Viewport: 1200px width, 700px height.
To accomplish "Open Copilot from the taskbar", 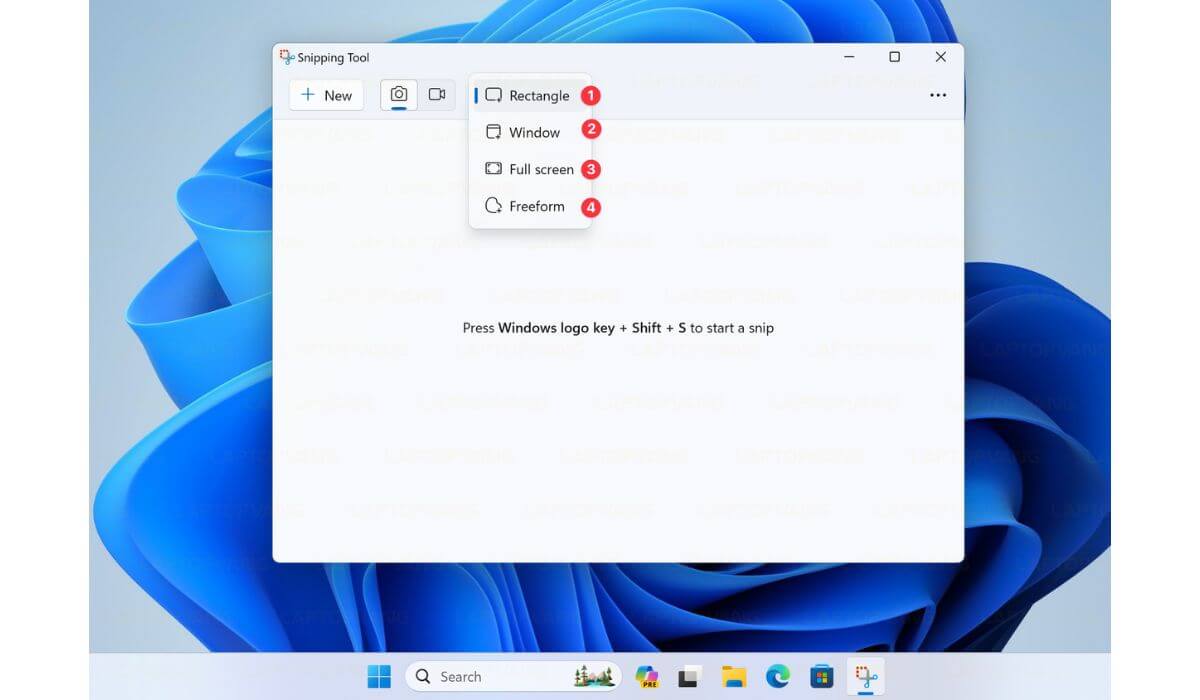I will [647, 677].
